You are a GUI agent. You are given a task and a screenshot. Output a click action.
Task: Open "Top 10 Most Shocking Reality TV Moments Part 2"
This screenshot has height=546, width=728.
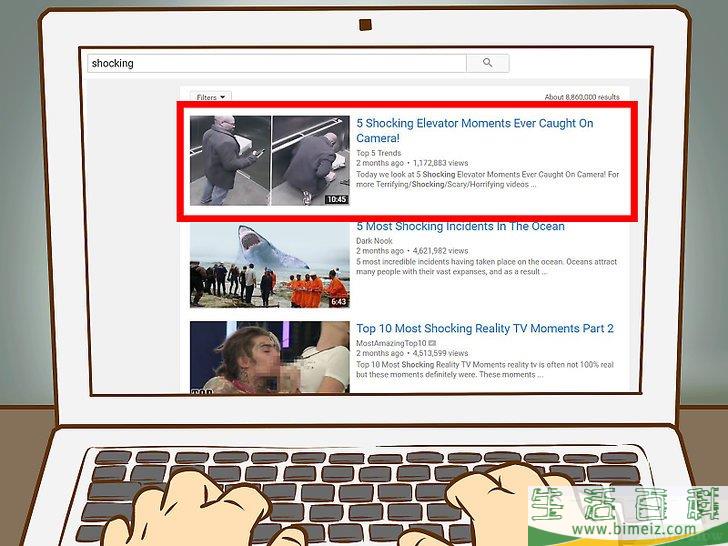[x=485, y=329]
